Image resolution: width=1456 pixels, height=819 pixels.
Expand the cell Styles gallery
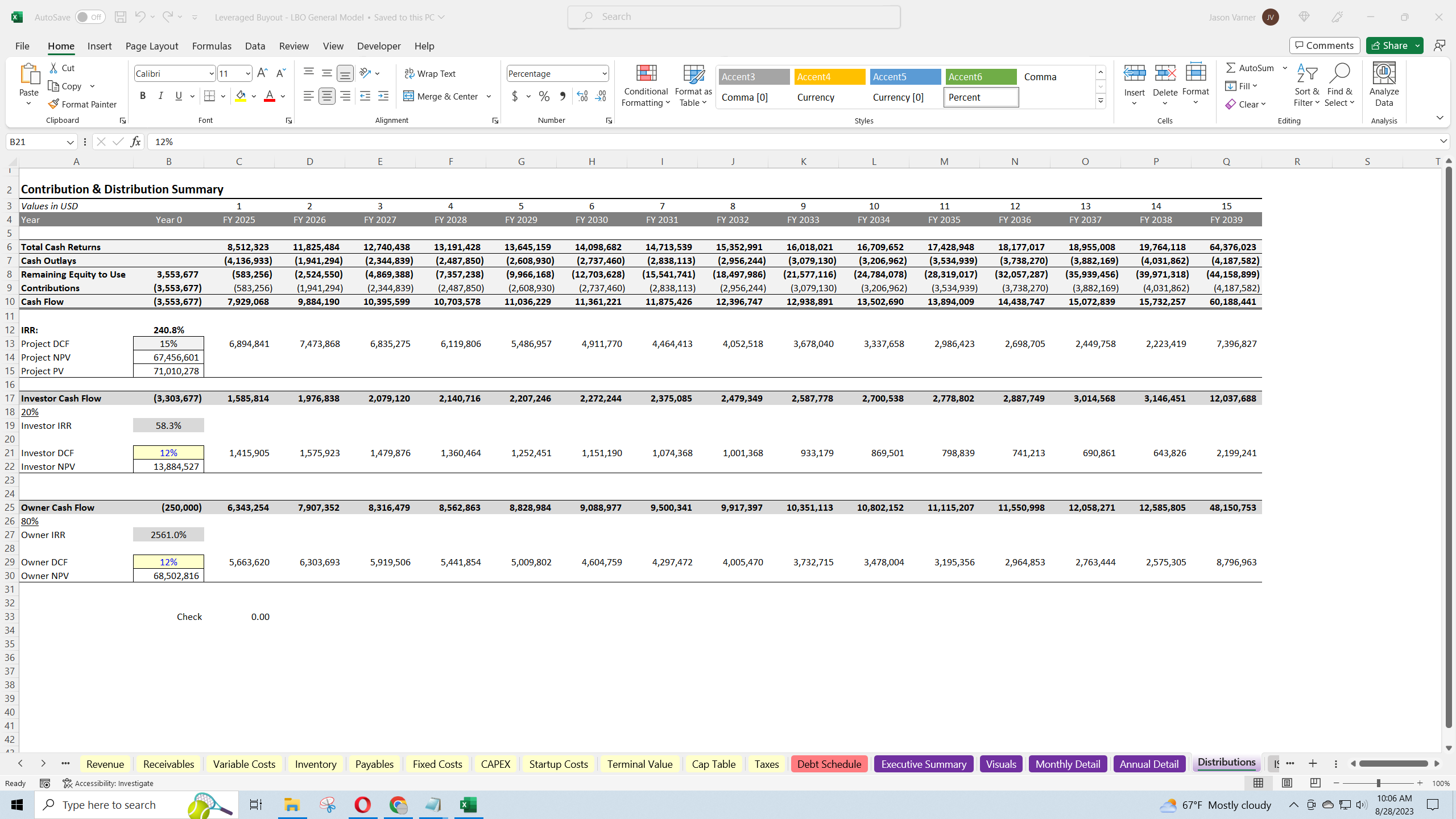[1101, 101]
